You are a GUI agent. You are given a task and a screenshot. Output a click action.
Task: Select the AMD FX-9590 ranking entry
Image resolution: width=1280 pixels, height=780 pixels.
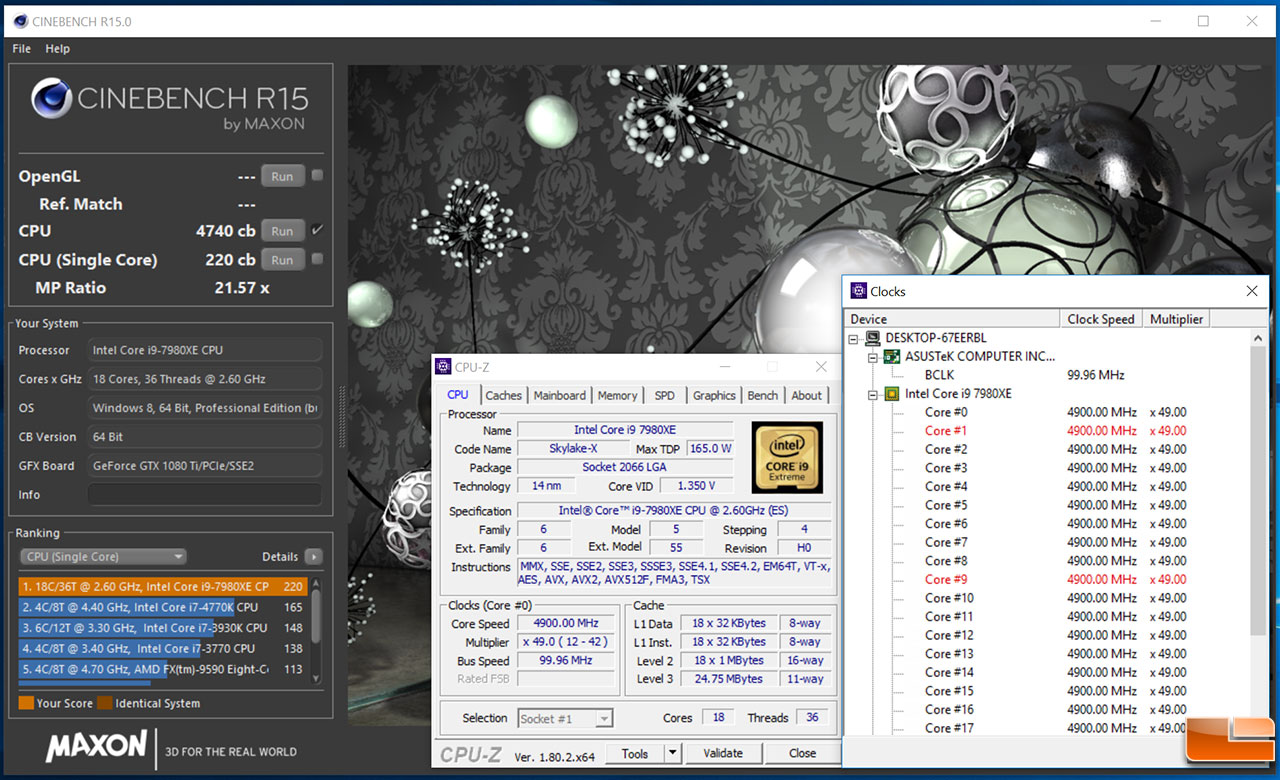click(x=164, y=669)
